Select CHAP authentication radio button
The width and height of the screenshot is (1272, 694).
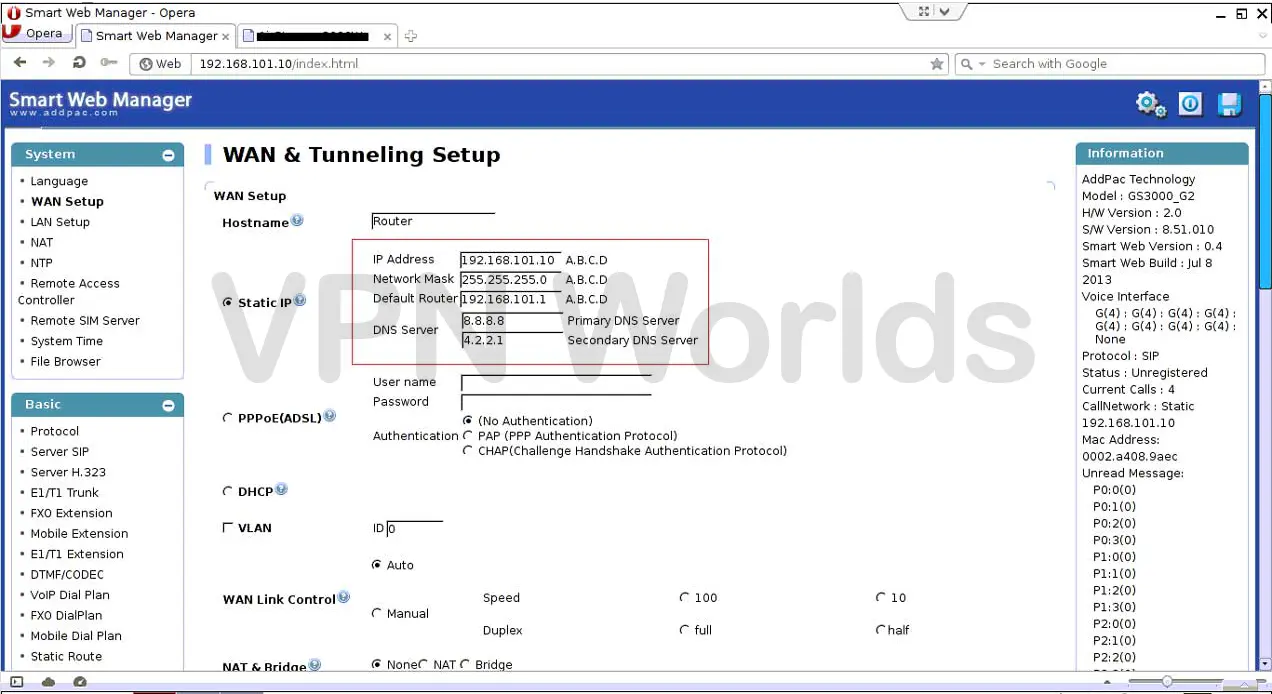(x=467, y=450)
